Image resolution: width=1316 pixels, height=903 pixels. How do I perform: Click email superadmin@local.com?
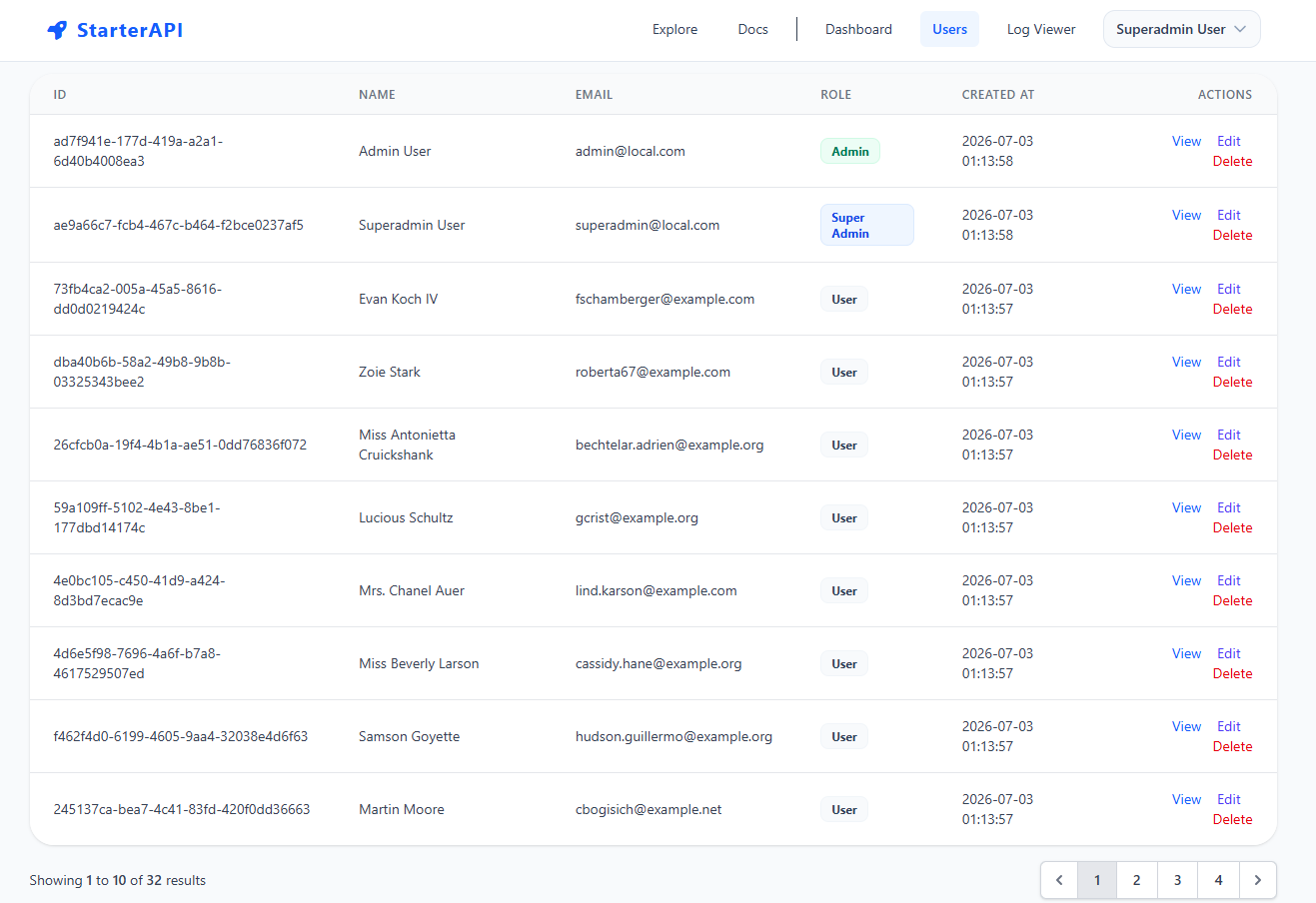point(648,225)
